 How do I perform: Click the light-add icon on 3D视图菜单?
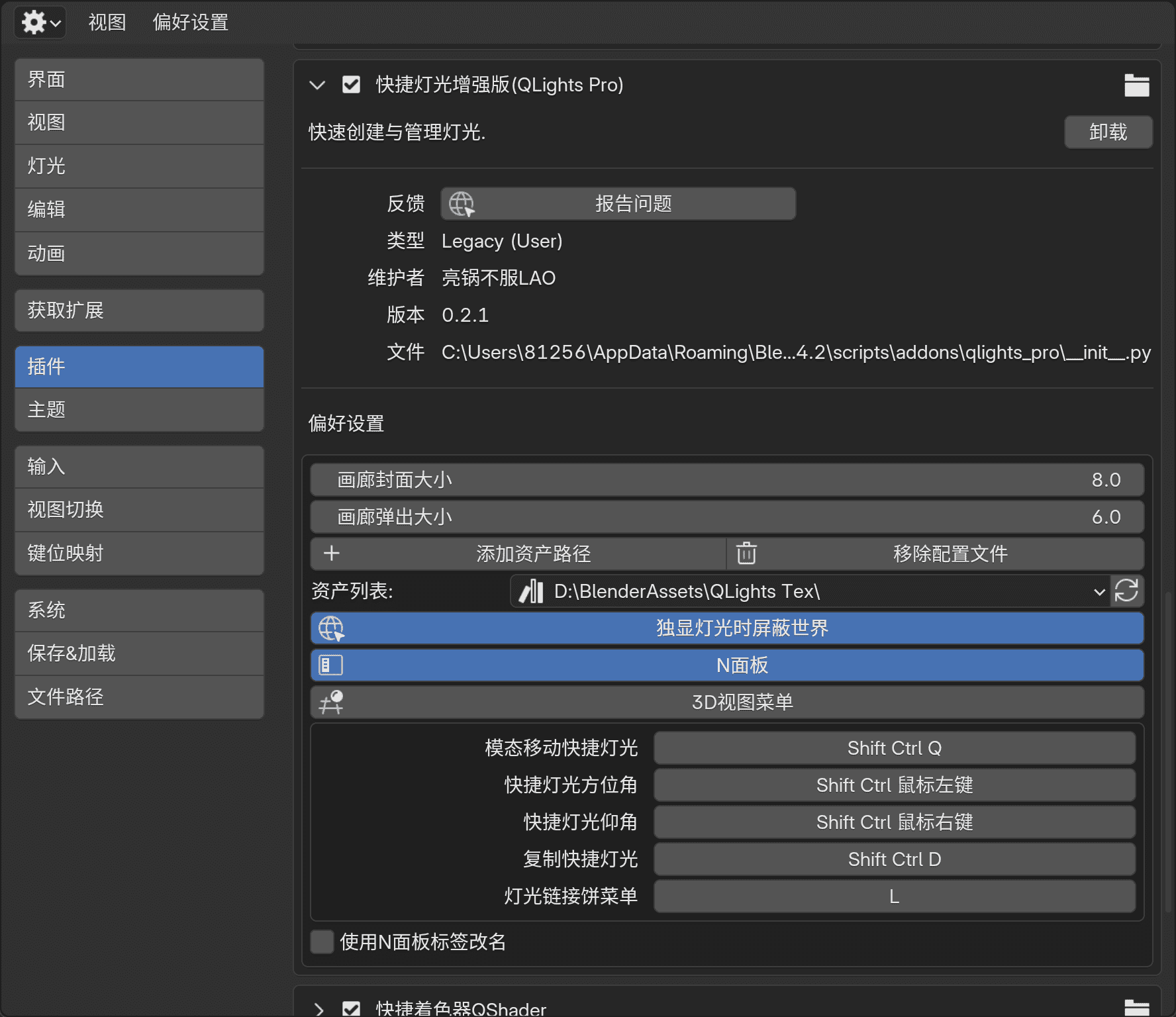point(331,702)
